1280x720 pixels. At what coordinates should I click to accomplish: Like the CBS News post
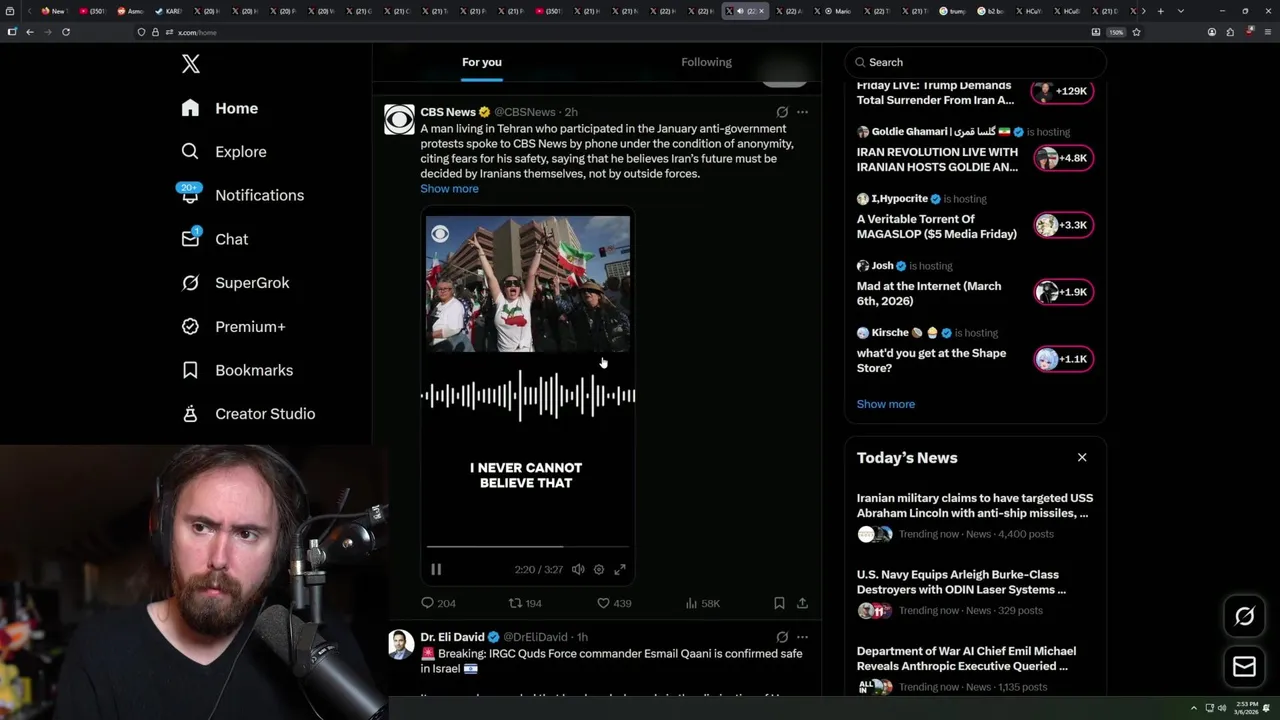point(613,603)
